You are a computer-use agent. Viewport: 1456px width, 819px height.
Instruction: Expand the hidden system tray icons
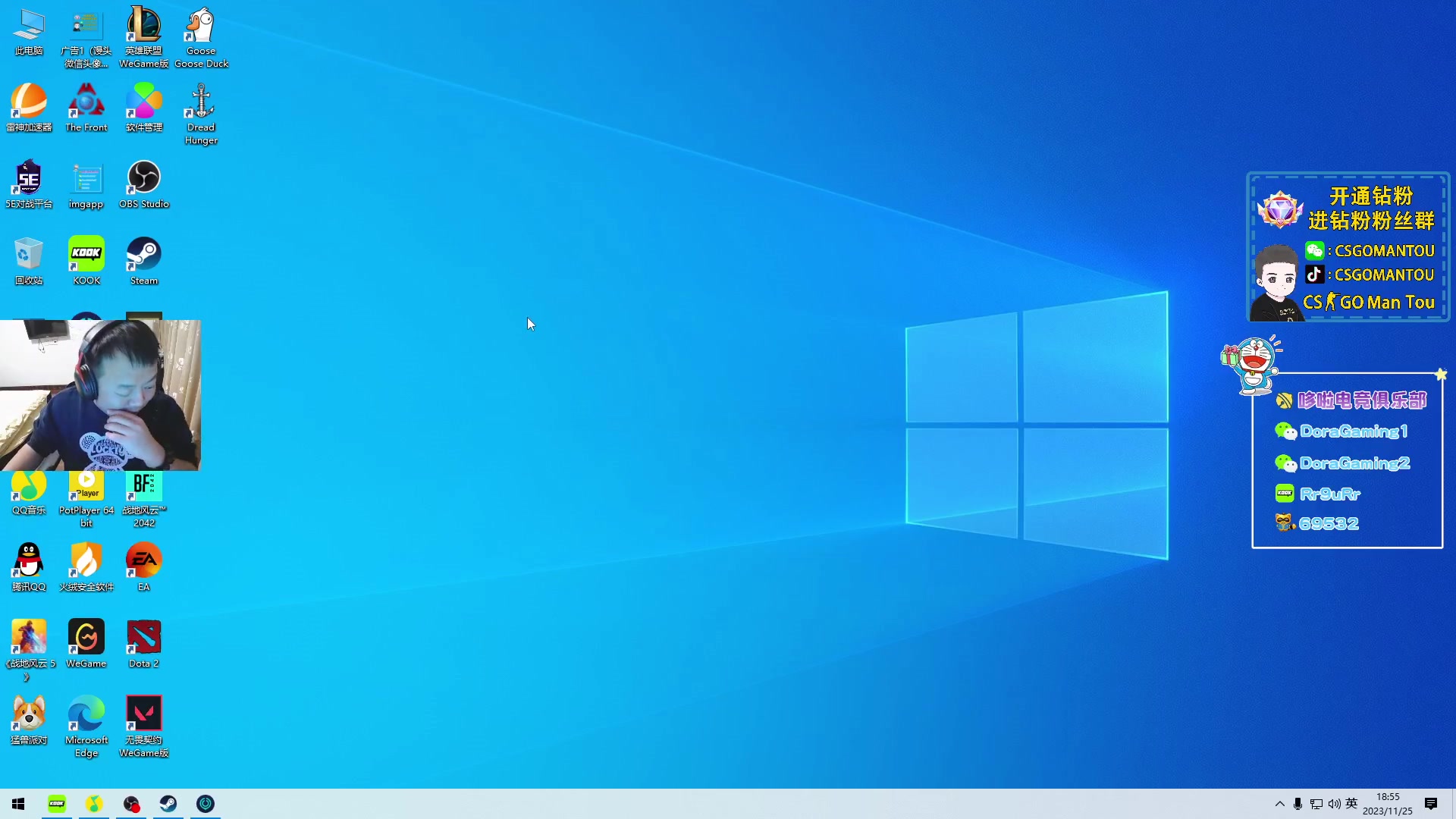point(1280,804)
